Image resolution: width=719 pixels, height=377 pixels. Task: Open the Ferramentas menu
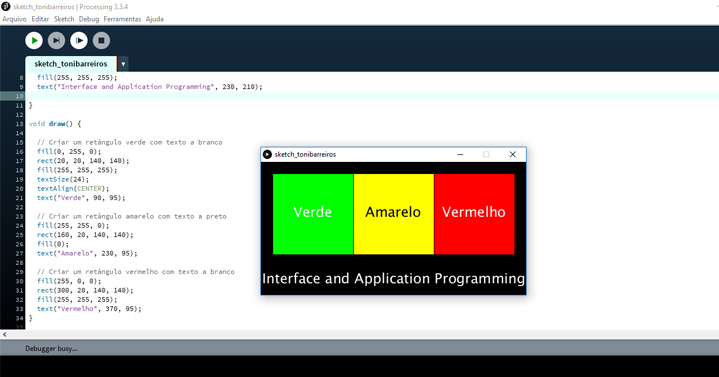click(x=122, y=19)
